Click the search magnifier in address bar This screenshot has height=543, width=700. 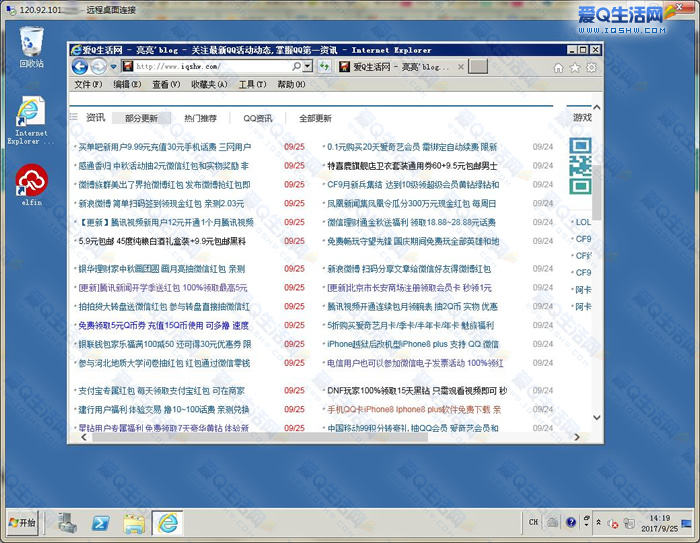(296, 66)
